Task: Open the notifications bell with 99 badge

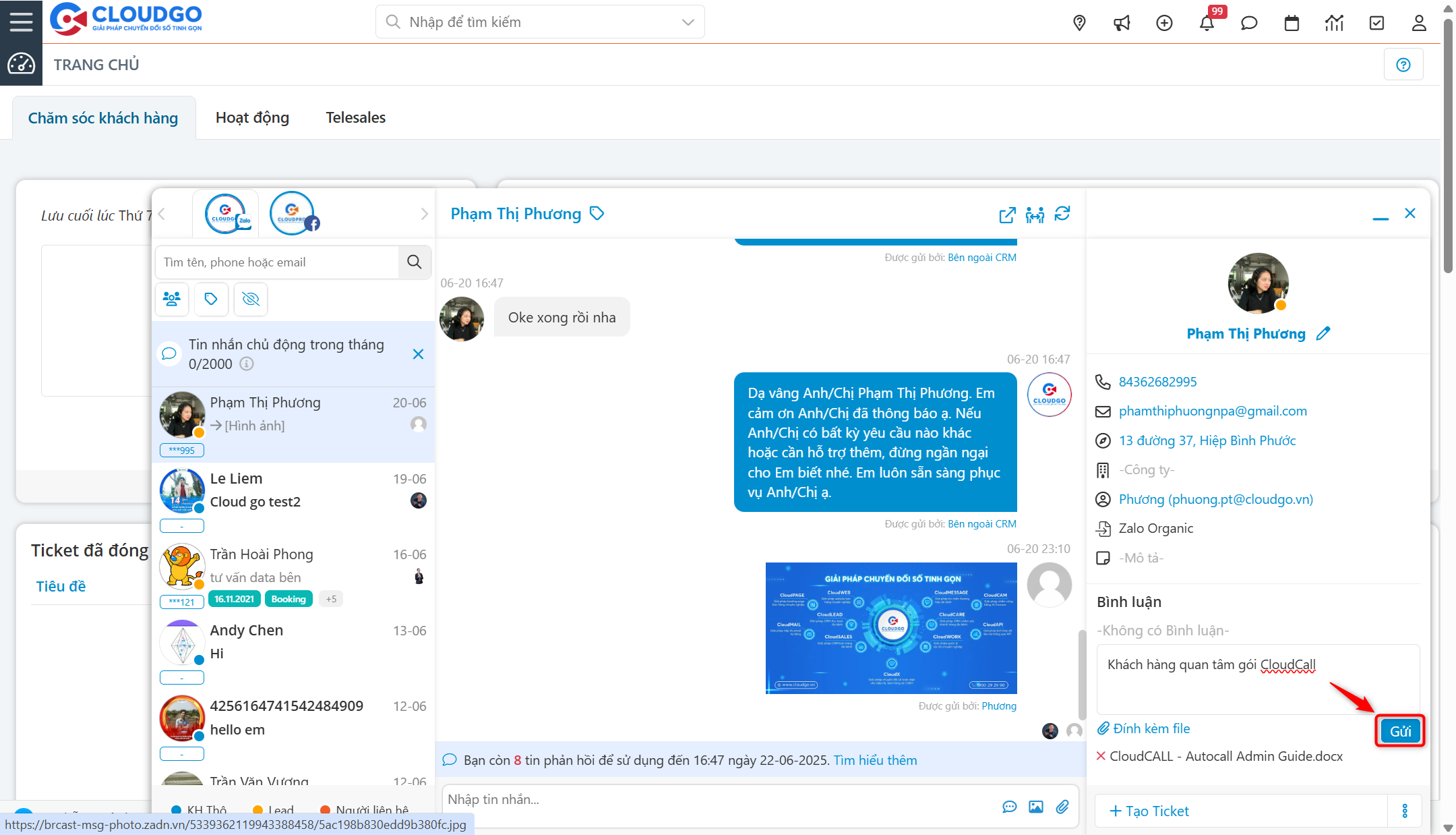Action: coord(1209,22)
